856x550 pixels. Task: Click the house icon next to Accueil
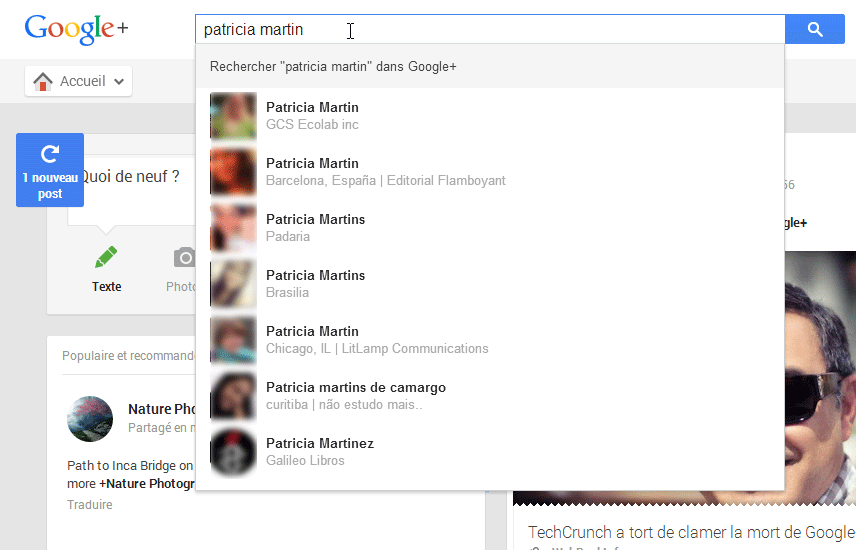43,81
